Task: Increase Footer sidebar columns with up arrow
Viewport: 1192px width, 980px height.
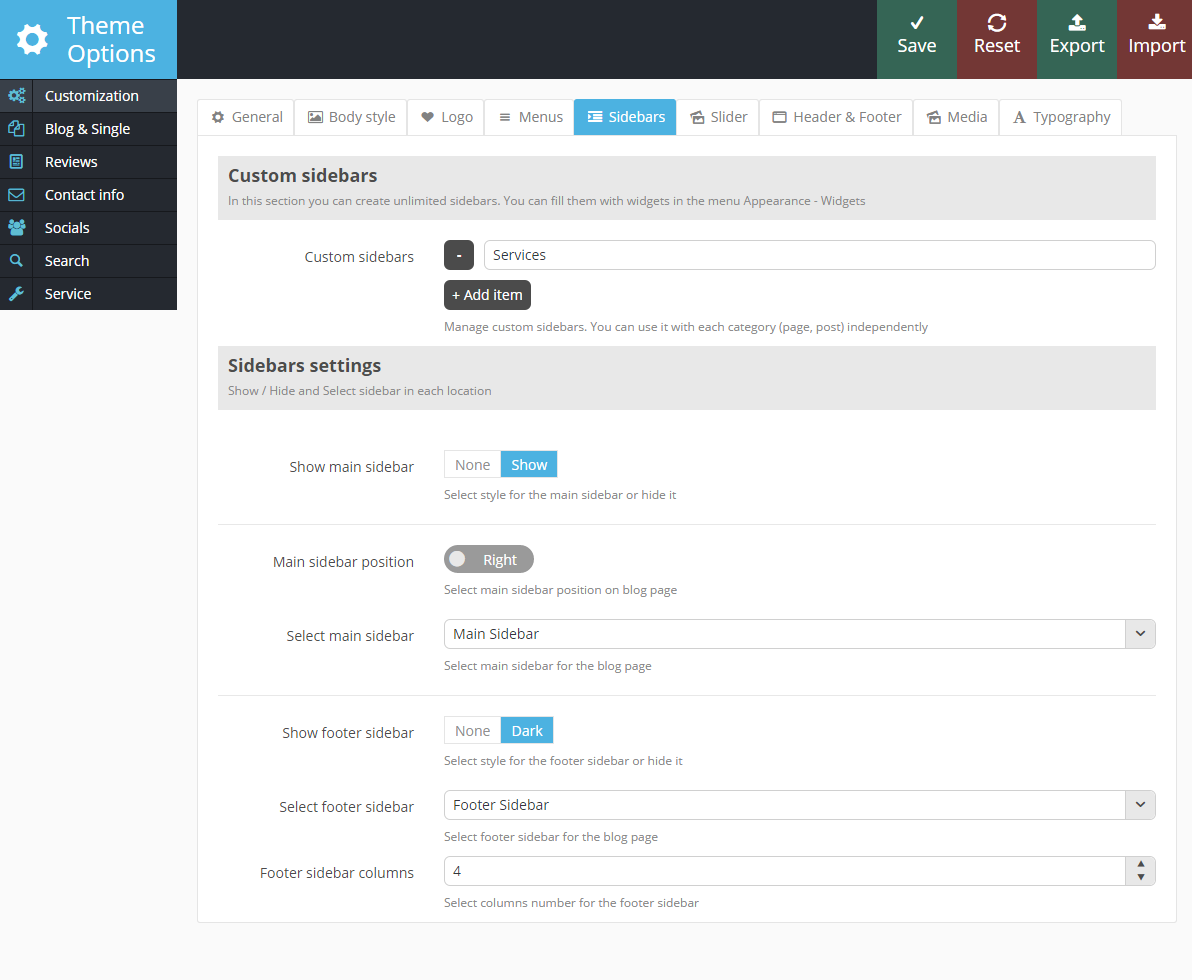Action: (x=1140, y=865)
